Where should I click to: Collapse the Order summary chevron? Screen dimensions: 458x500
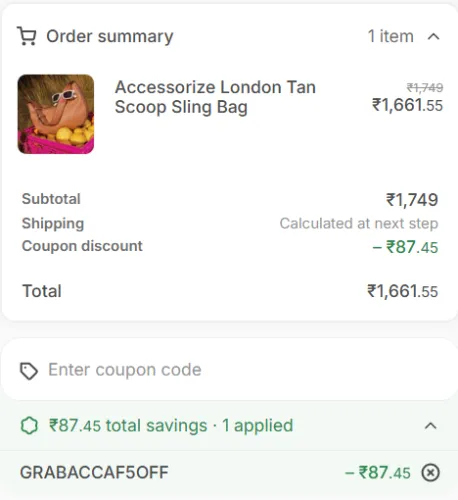pos(433,36)
